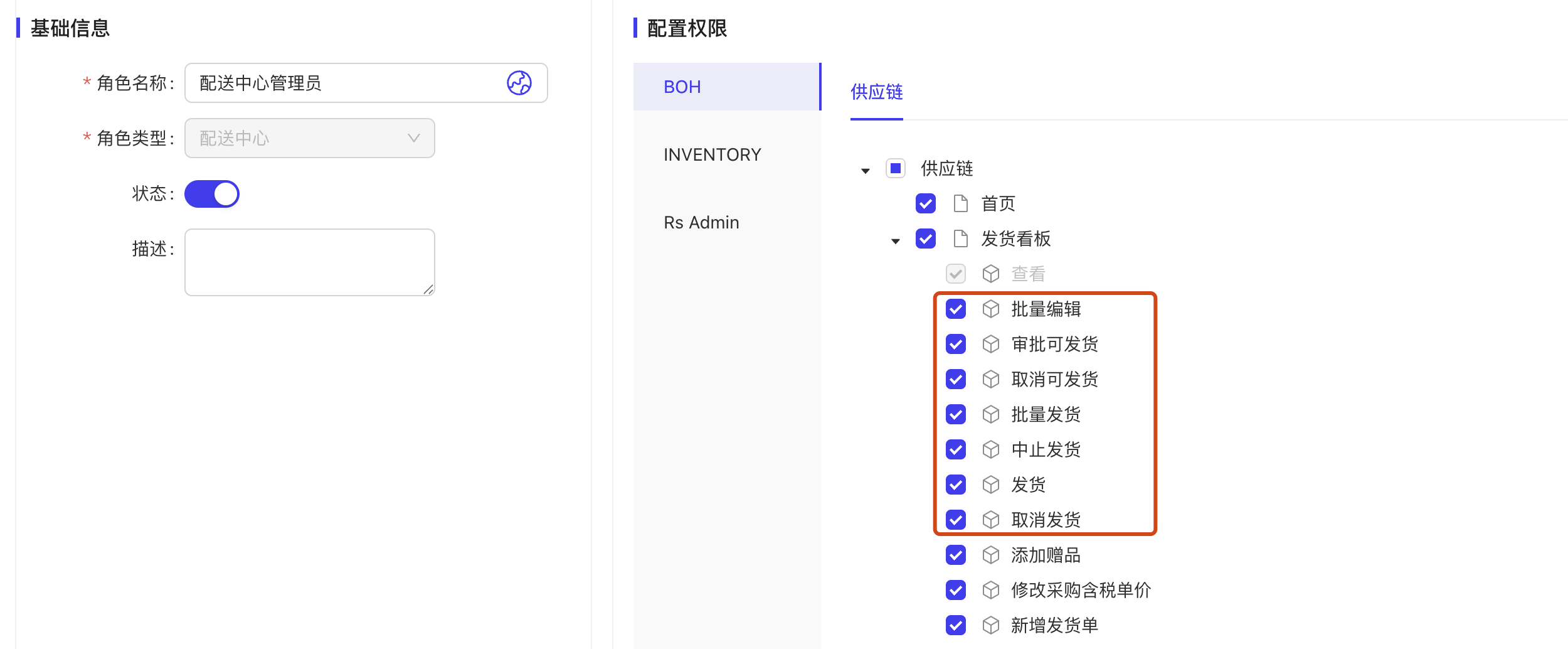Collapse the 发货看板 tree node
The width and height of the screenshot is (1568, 649).
896,241
